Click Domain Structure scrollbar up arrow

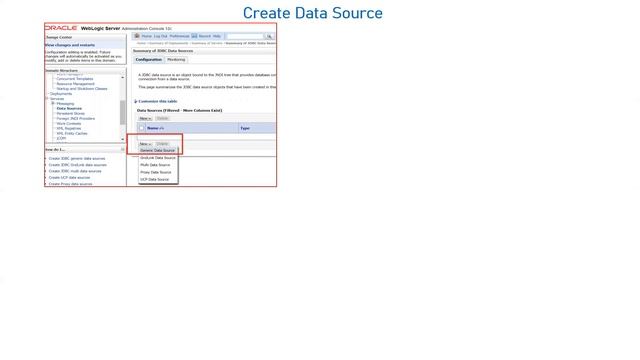[122, 77]
